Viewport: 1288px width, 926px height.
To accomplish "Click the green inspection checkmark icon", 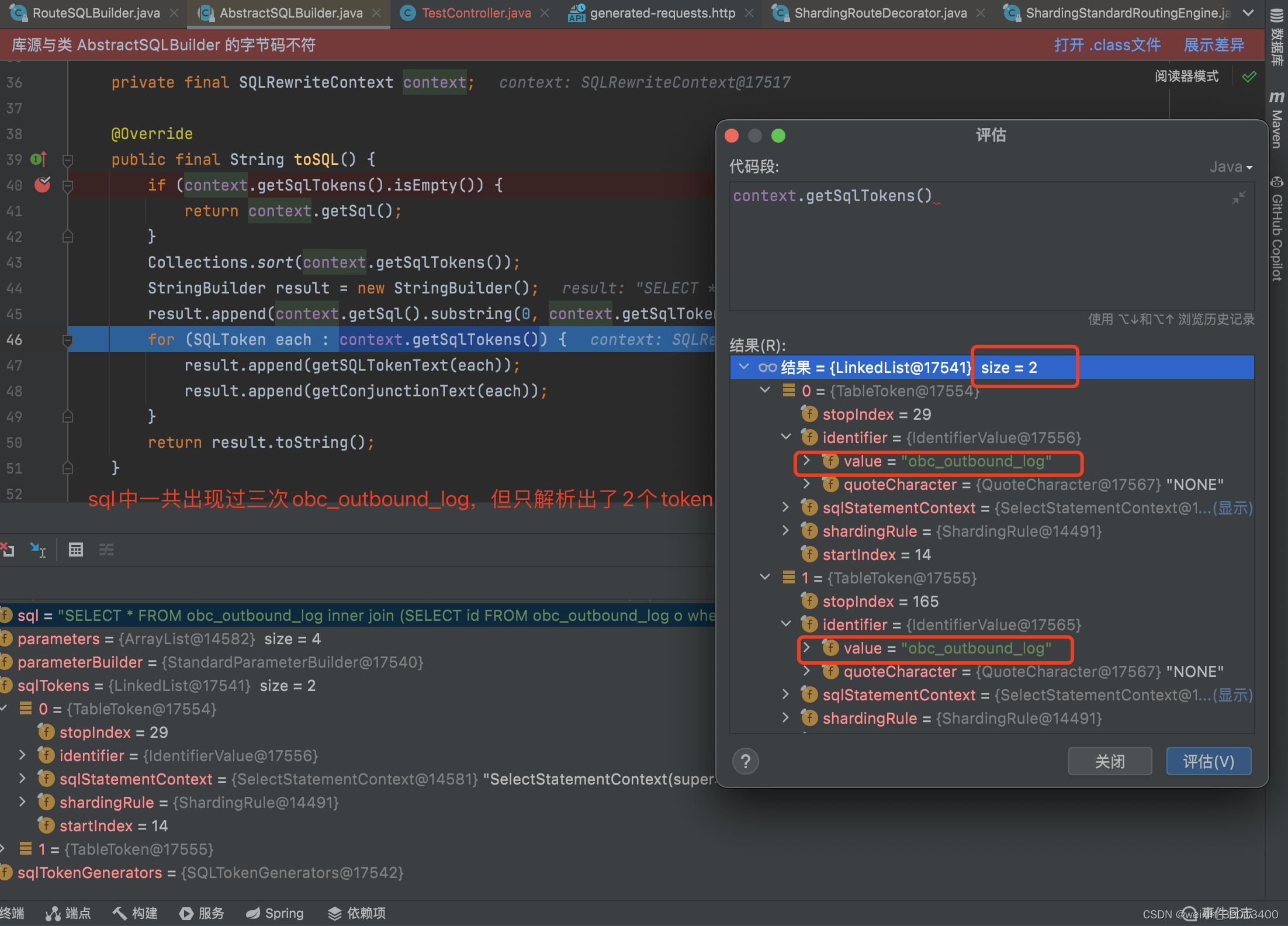I will coord(1249,77).
